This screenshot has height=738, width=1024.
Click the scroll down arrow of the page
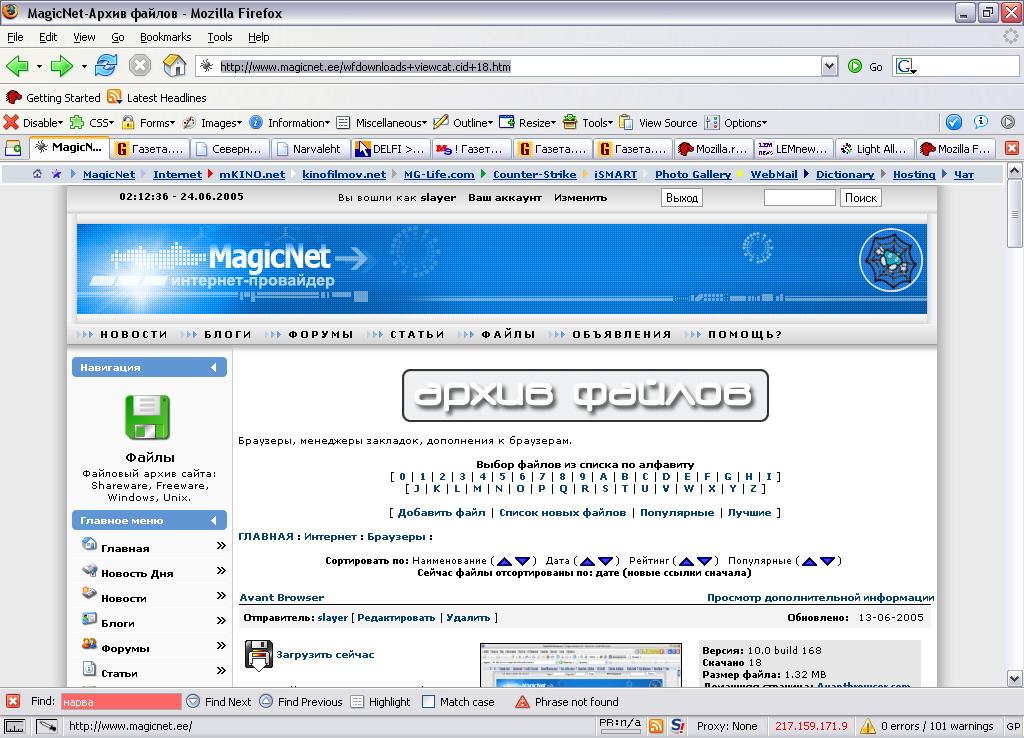pos(1014,679)
